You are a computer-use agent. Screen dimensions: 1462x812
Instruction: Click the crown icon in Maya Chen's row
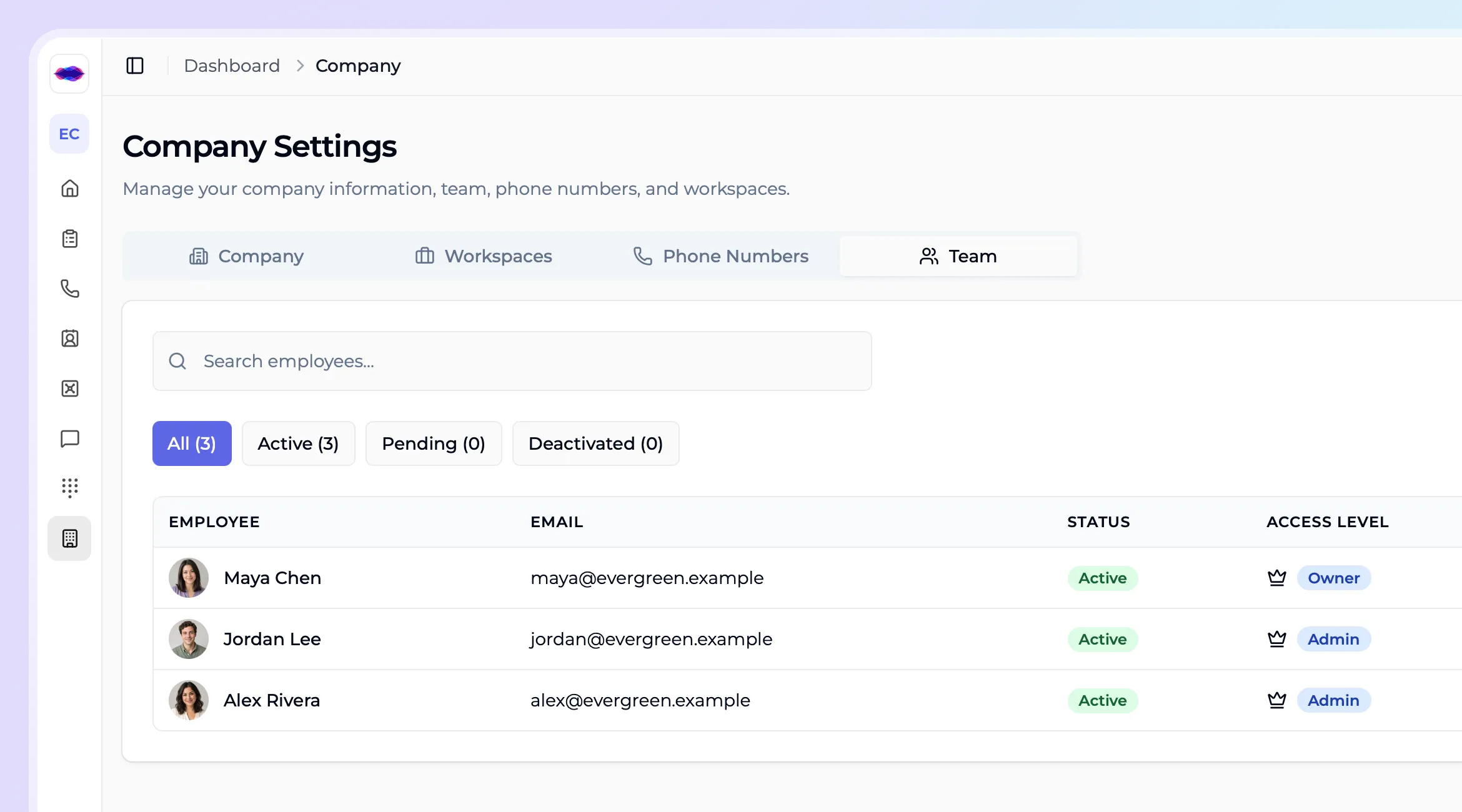pos(1277,578)
